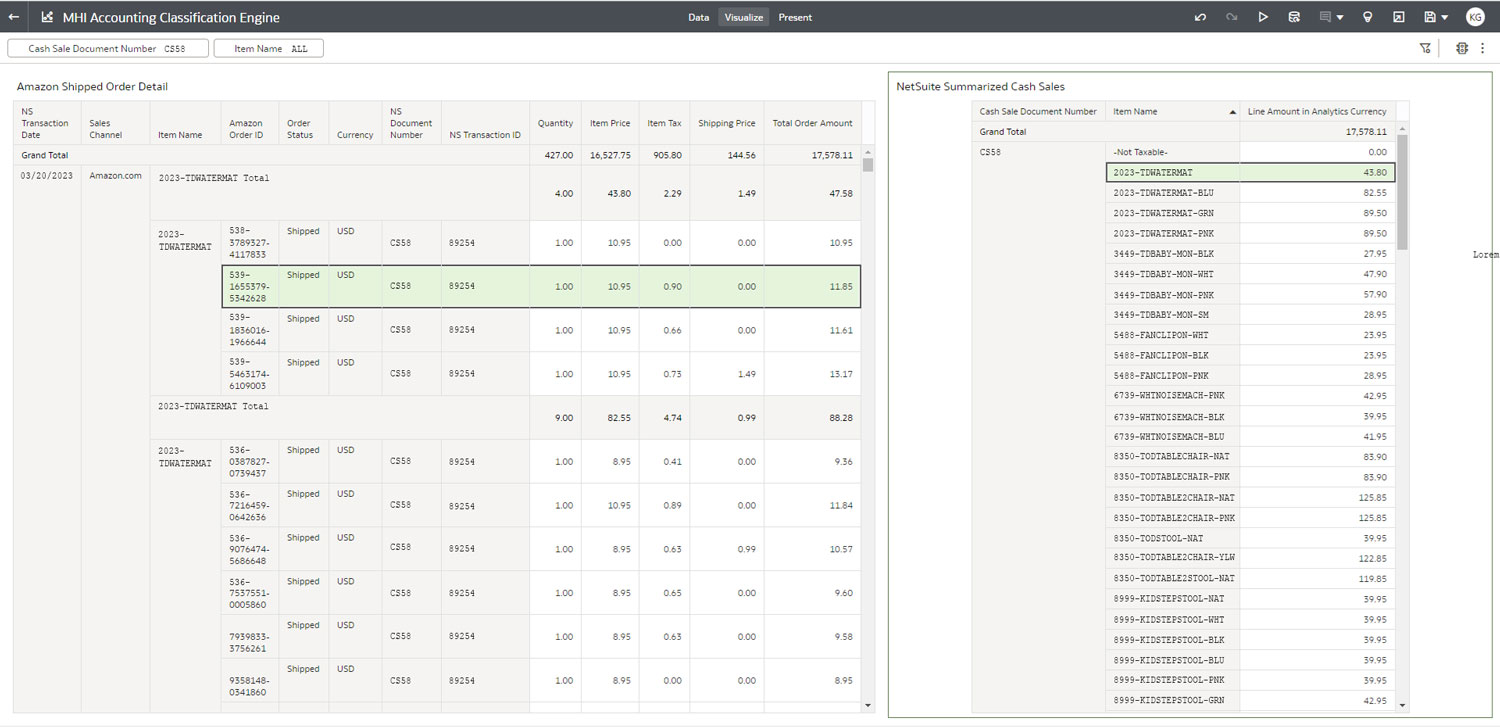Switch to the Data tab
This screenshot has height=727, width=1500.
(x=699, y=17)
